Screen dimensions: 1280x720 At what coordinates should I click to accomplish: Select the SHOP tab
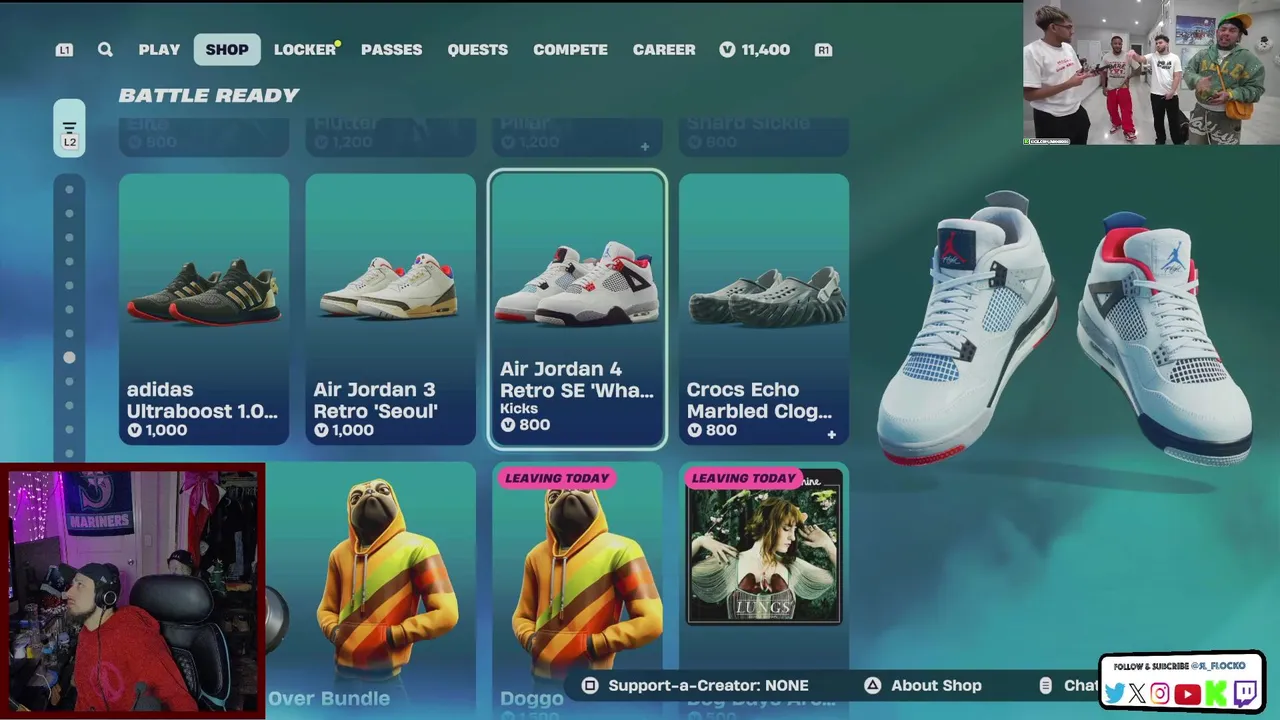[x=227, y=49]
